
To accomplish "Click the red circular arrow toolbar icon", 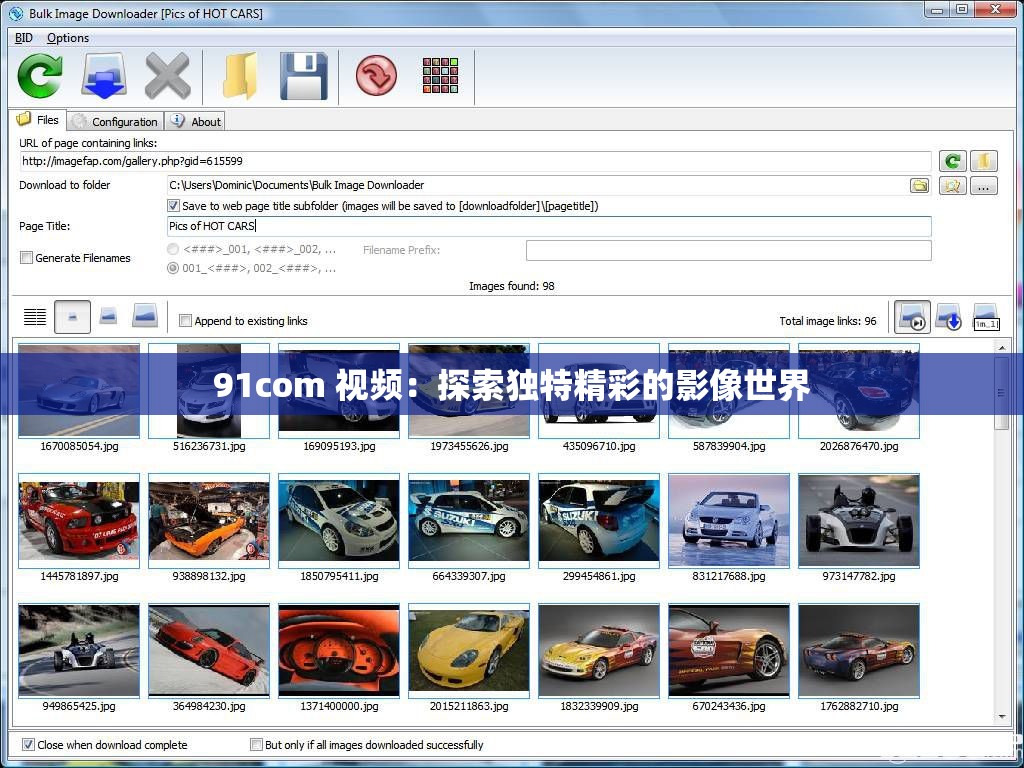I will 376,76.
